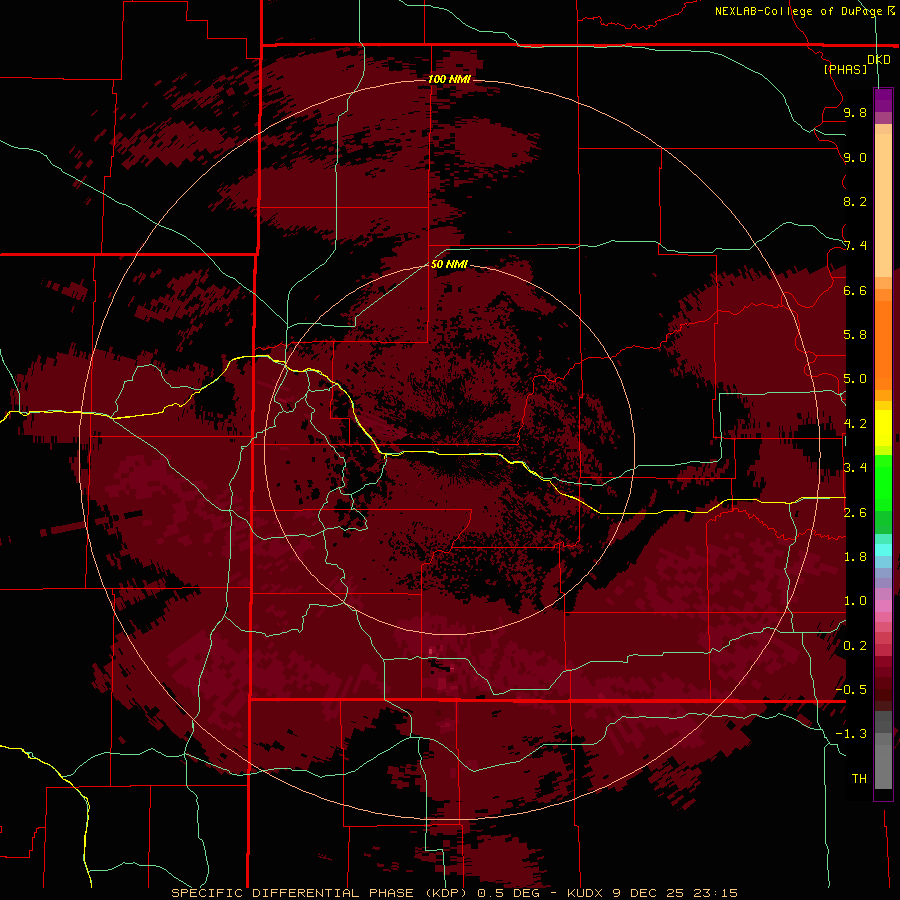900x900 pixels.
Task: Pick the bright green band of the color bar
Action: tap(883, 482)
